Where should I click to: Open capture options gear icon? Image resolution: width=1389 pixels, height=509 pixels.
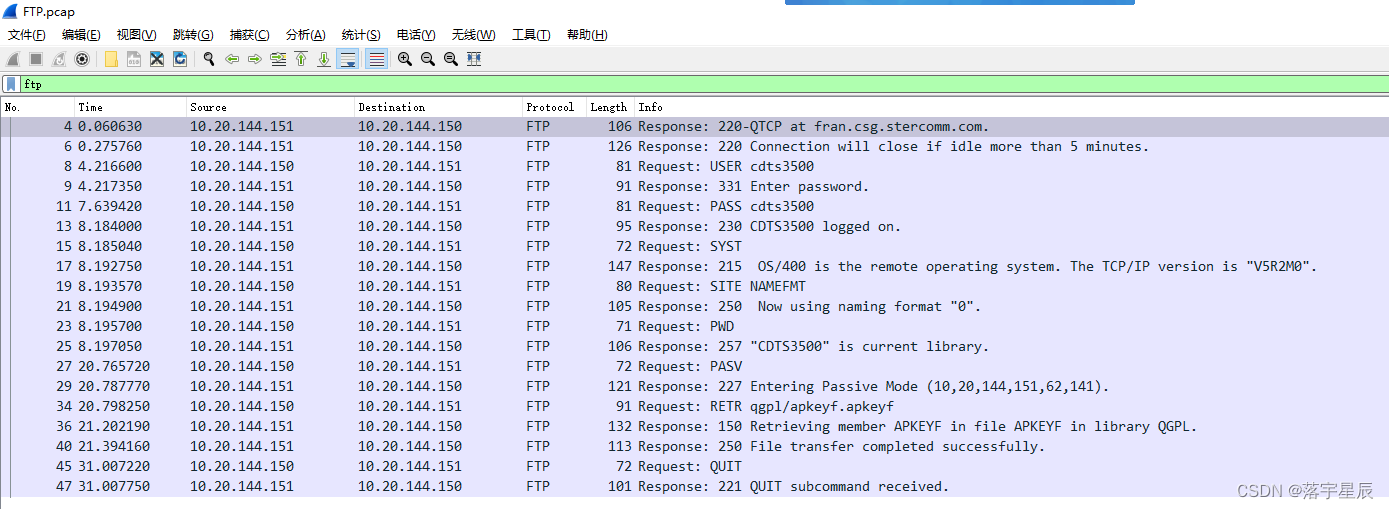82,59
